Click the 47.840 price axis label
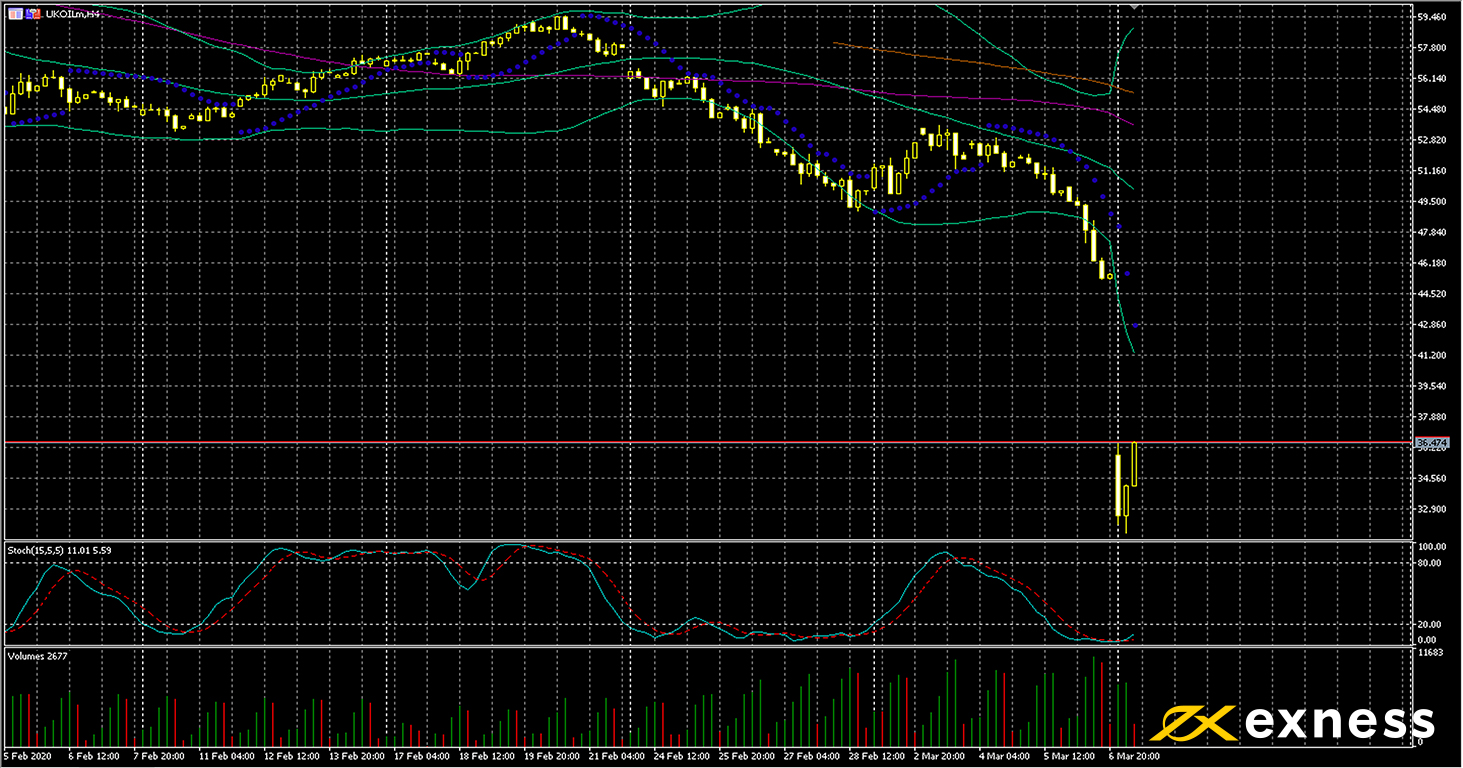The height and width of the screenshot is (768, 1463). click(1432, 233)
